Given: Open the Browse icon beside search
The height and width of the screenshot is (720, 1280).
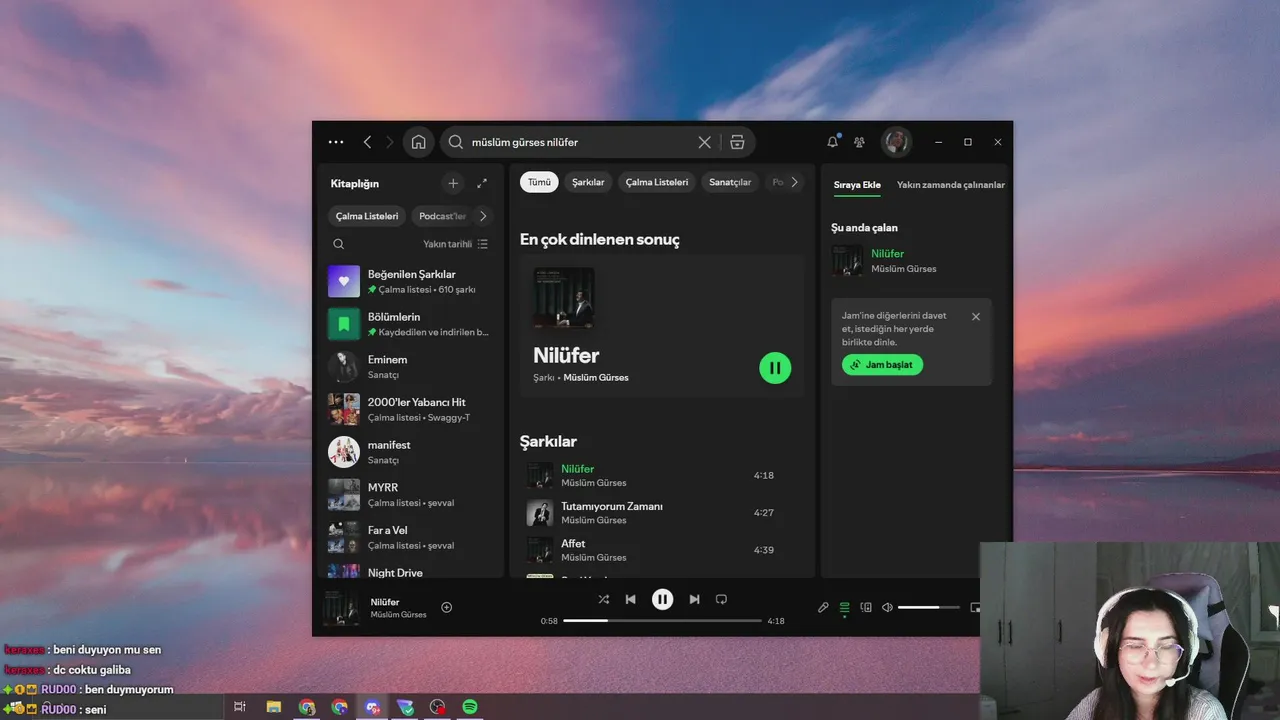Looking at the screenshot, I should pos(737,142).
